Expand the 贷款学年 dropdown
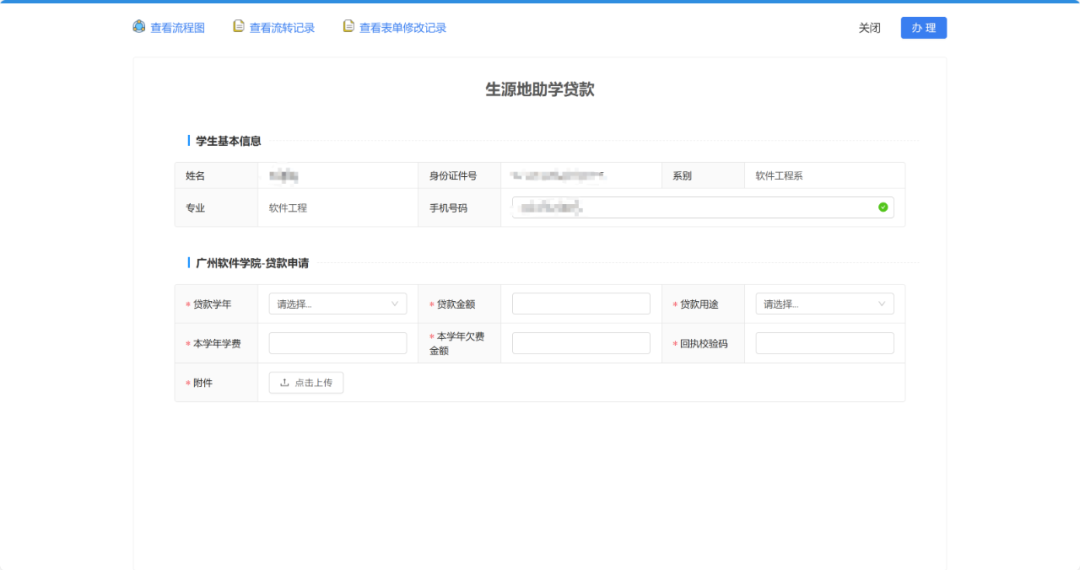The width and height of the screenshot is (1080, 570). pyautogui.click(x=337, y=304)
